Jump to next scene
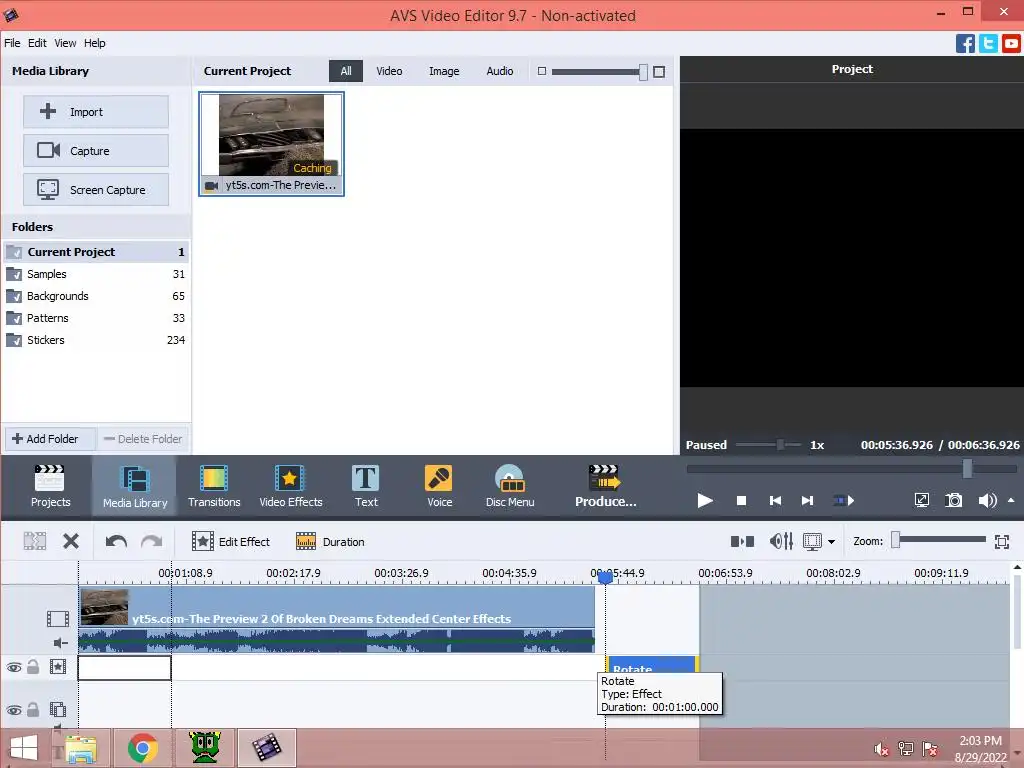1024x768 pixels. [x=844, y=501]
